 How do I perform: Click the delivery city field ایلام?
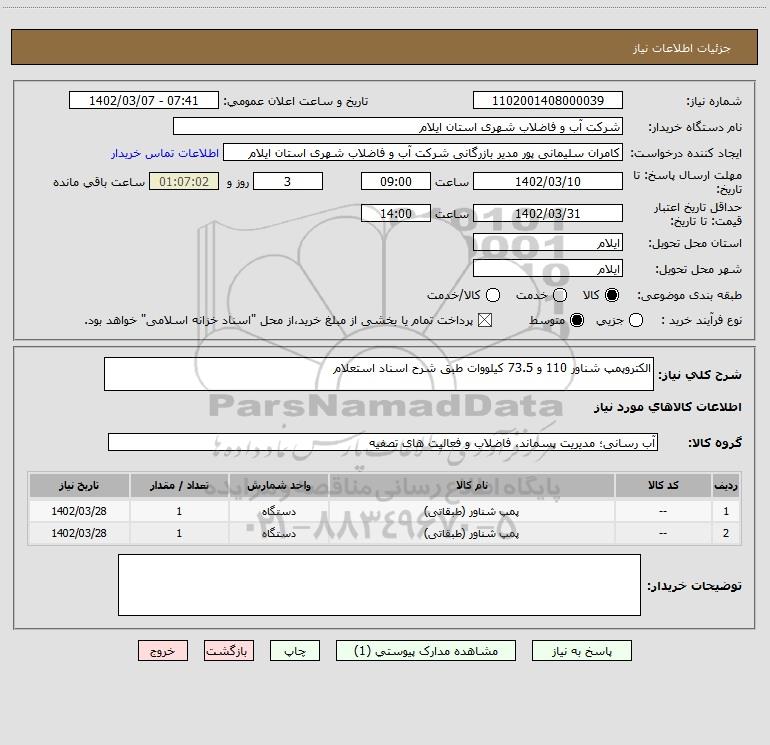[x=548, y=268]
